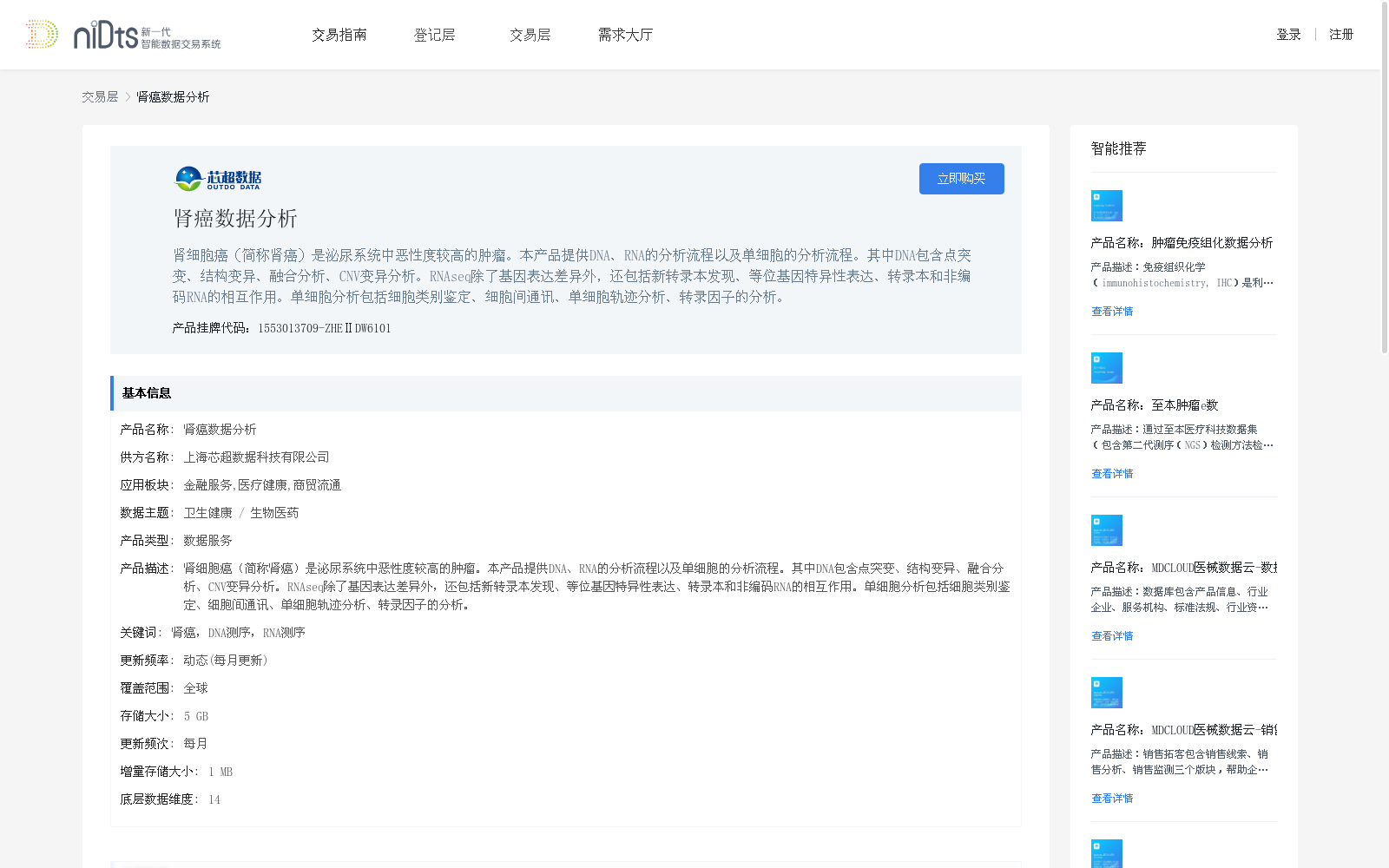Image resolution: width=1389 pixels, height=868 pixels.
Task: Click 基本信息 section header
Action: tap(566, 393)
